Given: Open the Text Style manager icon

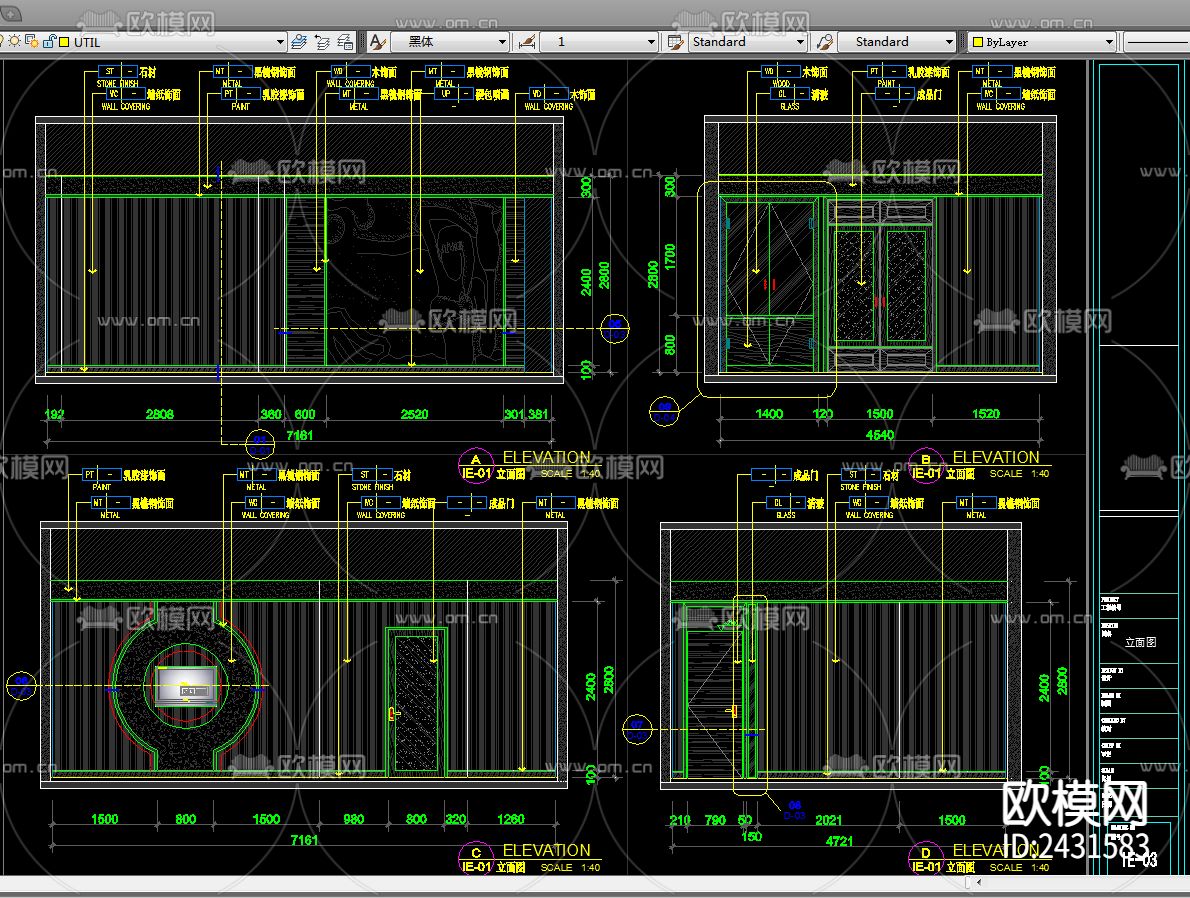Looking at the screenshot, I should (377, 42).
